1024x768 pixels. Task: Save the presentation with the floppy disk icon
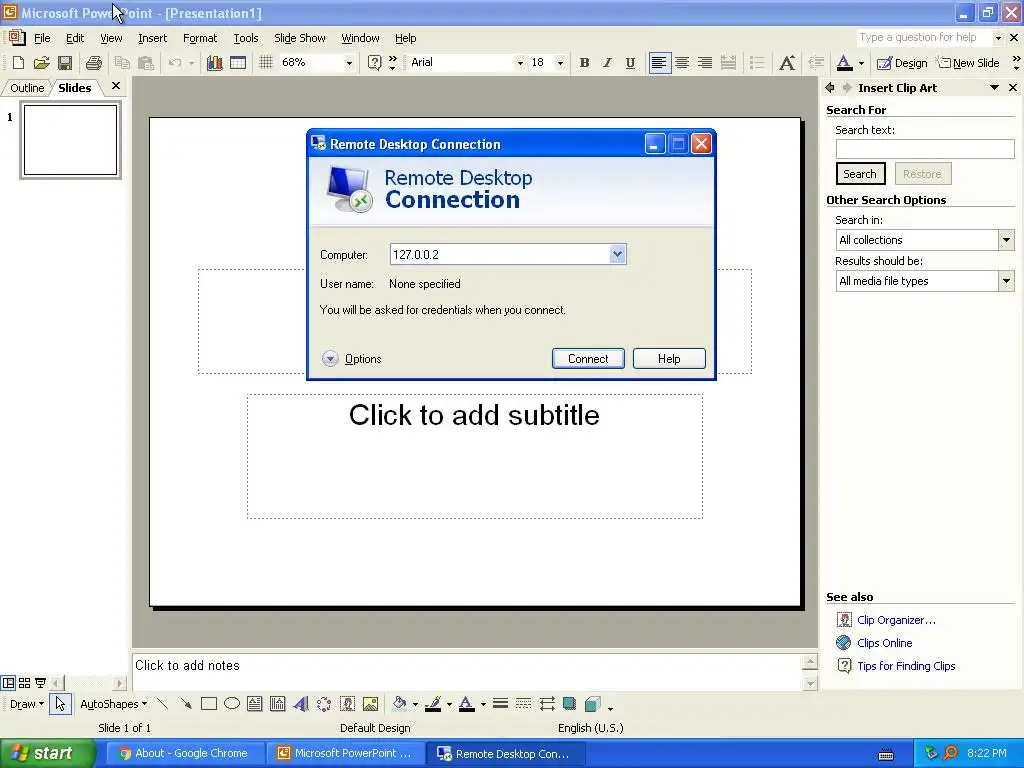[x=65, y=63]
